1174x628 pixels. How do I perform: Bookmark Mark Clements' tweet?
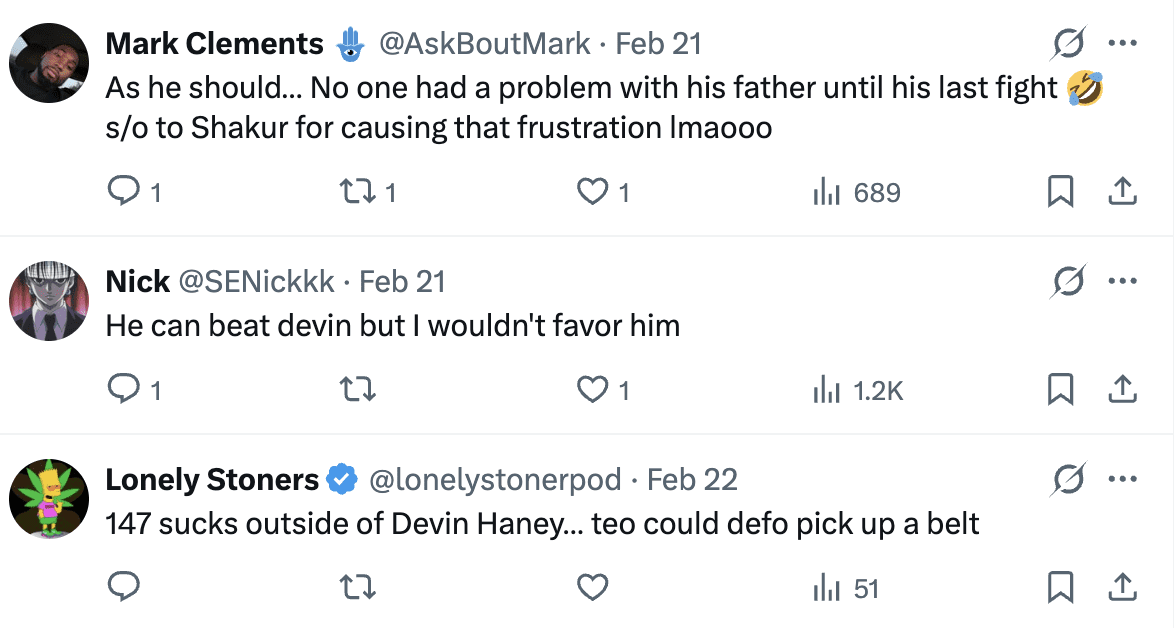(1060, 192)
